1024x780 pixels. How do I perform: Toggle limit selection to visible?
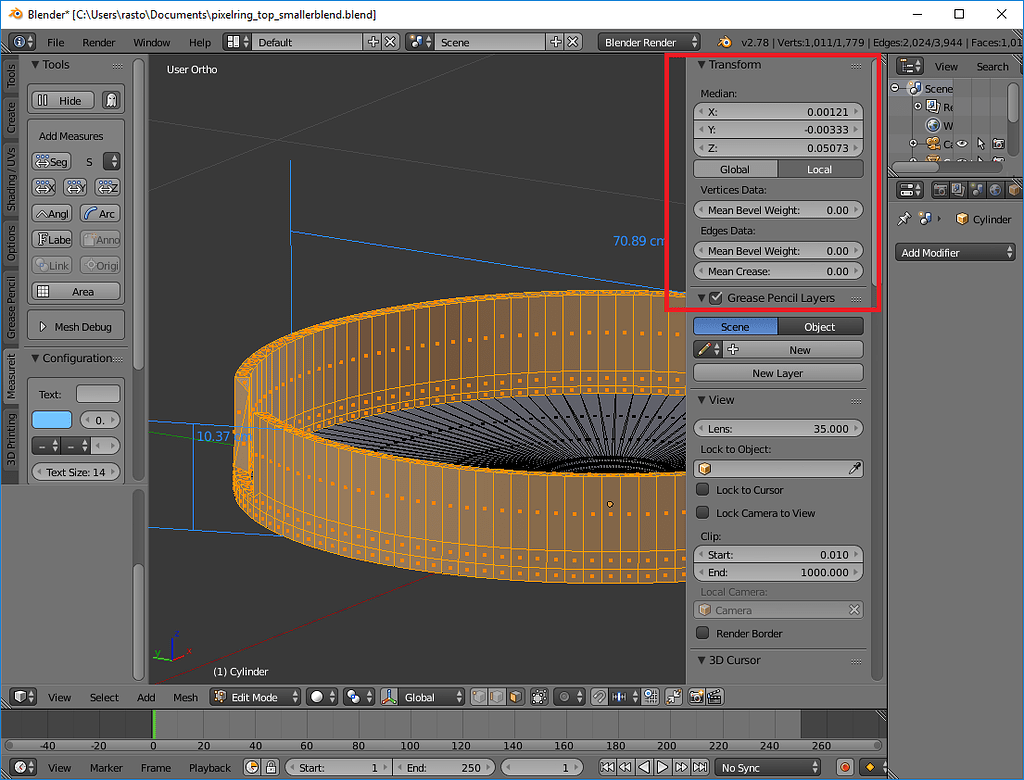[x=539, y=697]
